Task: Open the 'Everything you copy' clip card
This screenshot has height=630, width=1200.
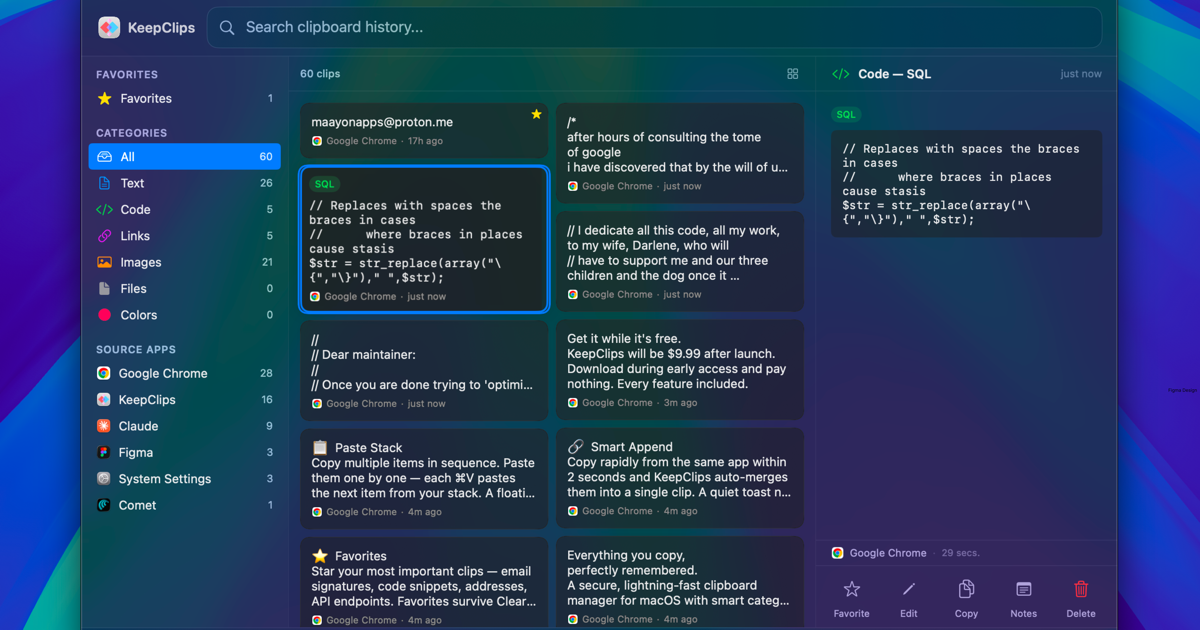Action: (x=680, y=584)
